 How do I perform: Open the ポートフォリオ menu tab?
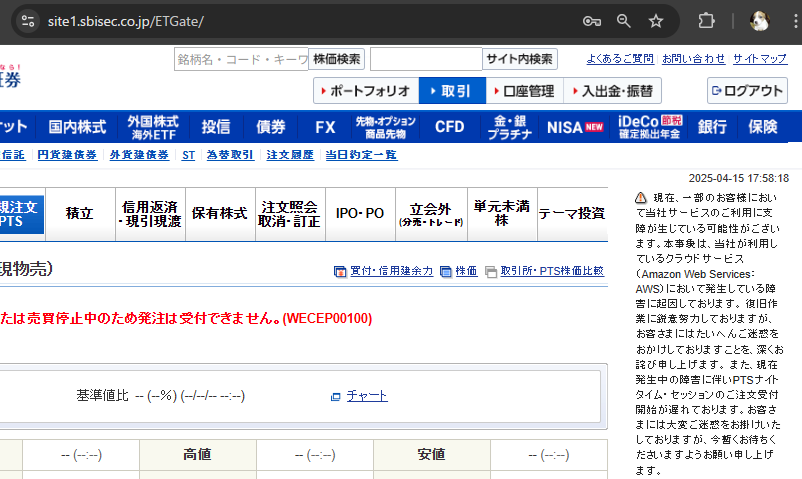pyautogui.click(x=365, y=91)
